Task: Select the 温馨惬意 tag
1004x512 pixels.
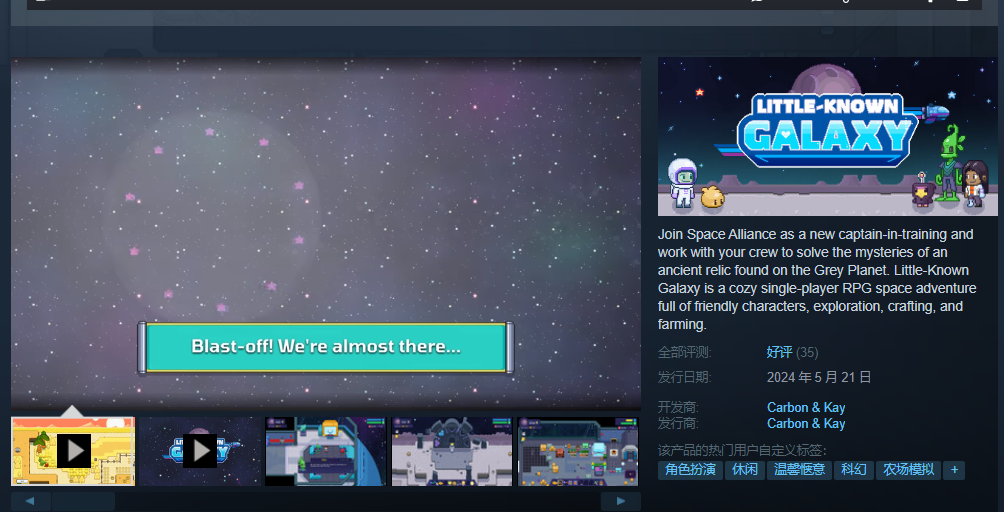Action: click(799, 470)
